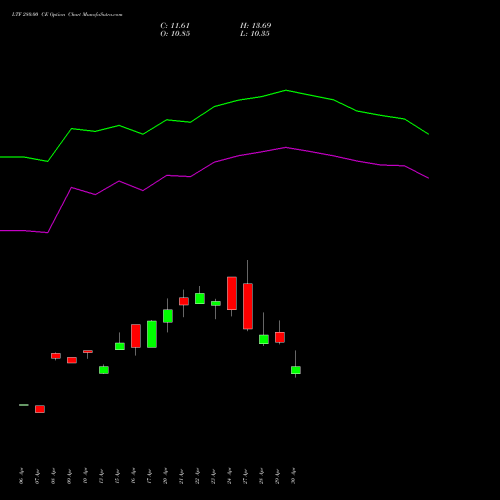Click the low value L: 10.35
This screenshot has height=500, width=500.
coord(255,34)
